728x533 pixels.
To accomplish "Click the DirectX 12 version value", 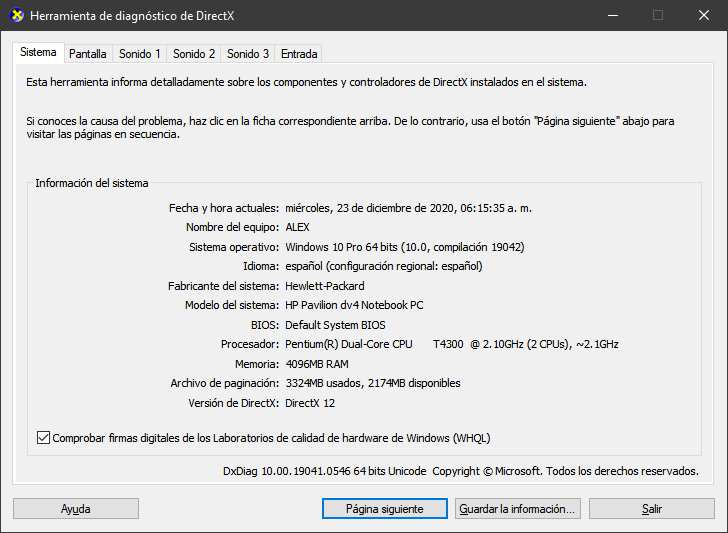I will pyautogui.click(x=310, y=403).
